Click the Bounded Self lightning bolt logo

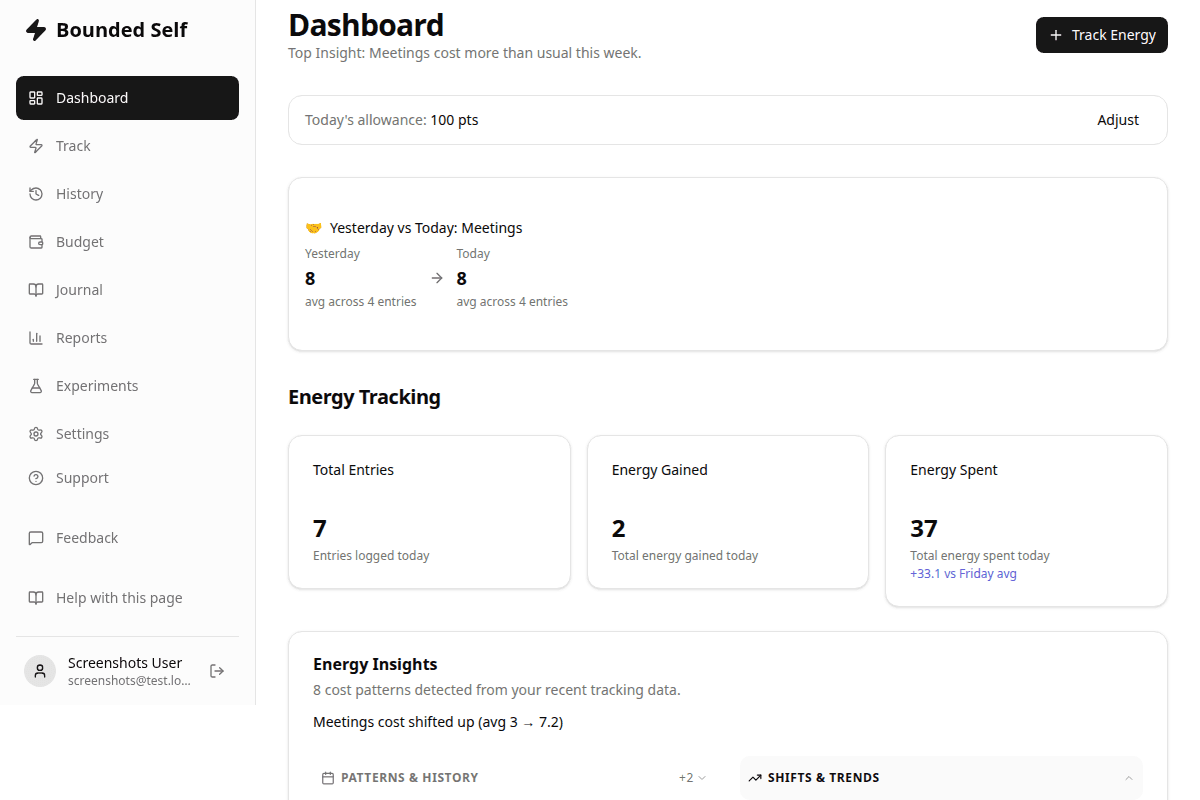coord(36,29)
